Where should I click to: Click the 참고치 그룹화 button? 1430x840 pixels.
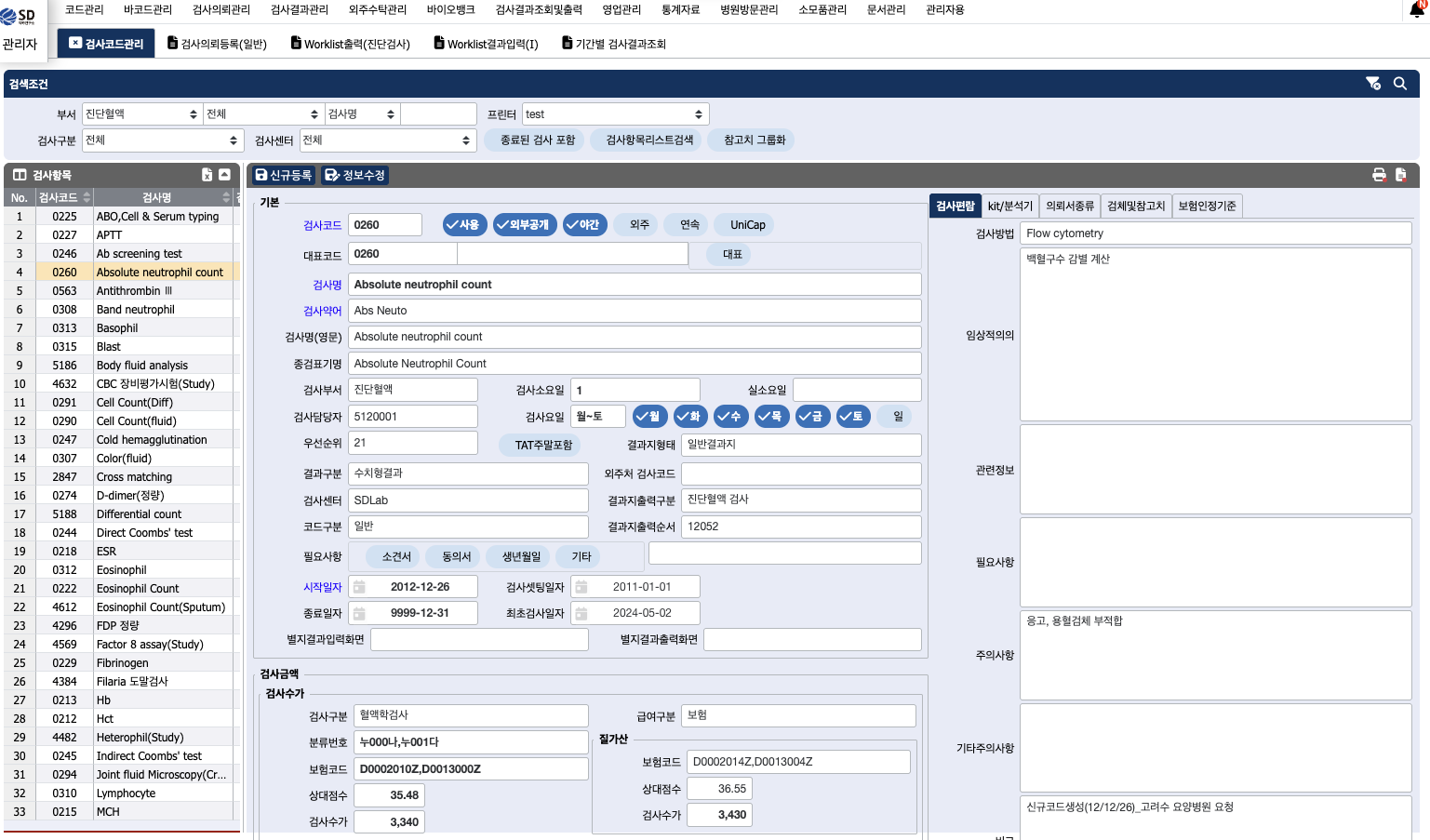pyautogui.click(x=755, y=140)
